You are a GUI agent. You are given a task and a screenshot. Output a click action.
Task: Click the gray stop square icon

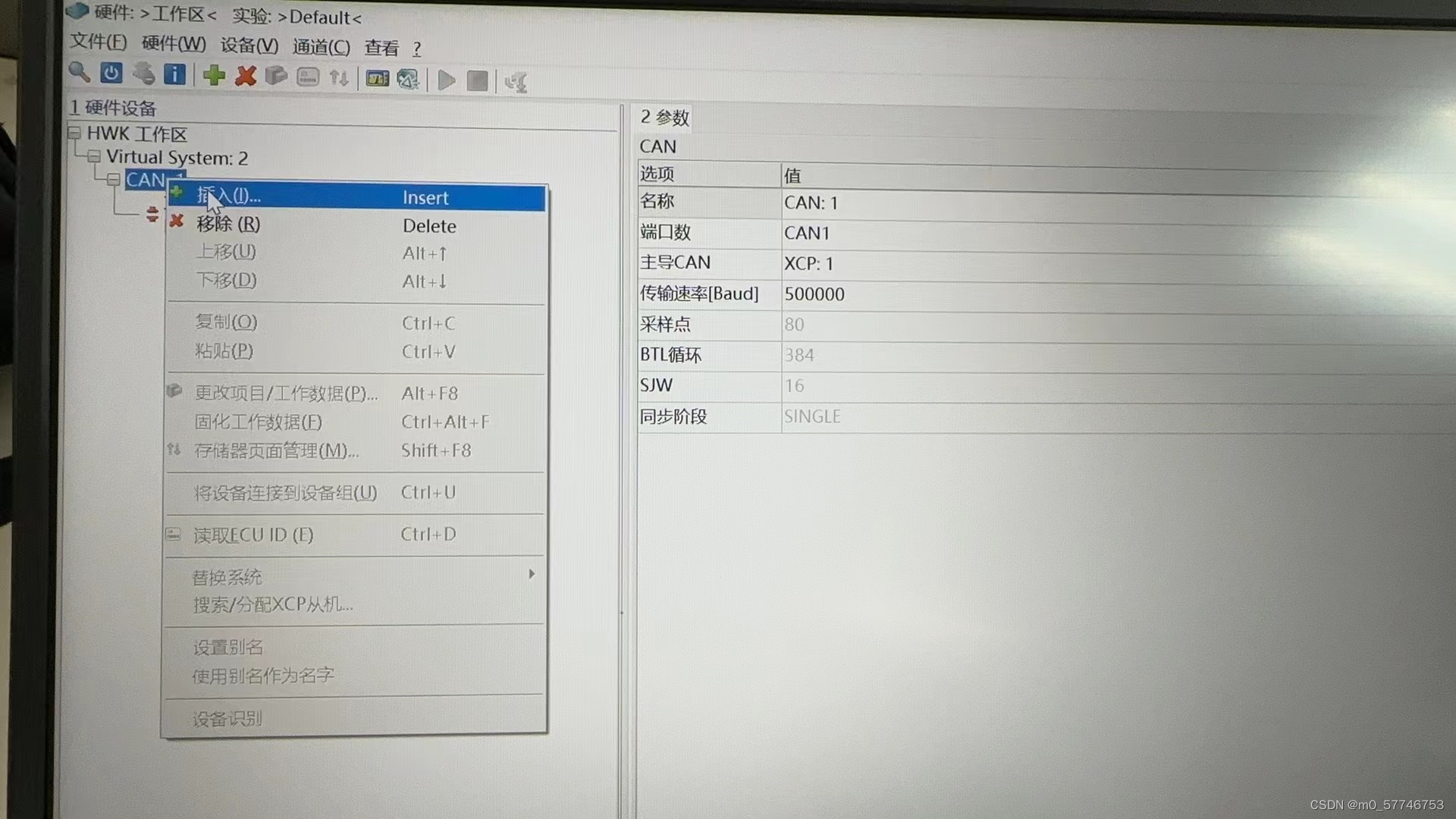pos(477,80)
